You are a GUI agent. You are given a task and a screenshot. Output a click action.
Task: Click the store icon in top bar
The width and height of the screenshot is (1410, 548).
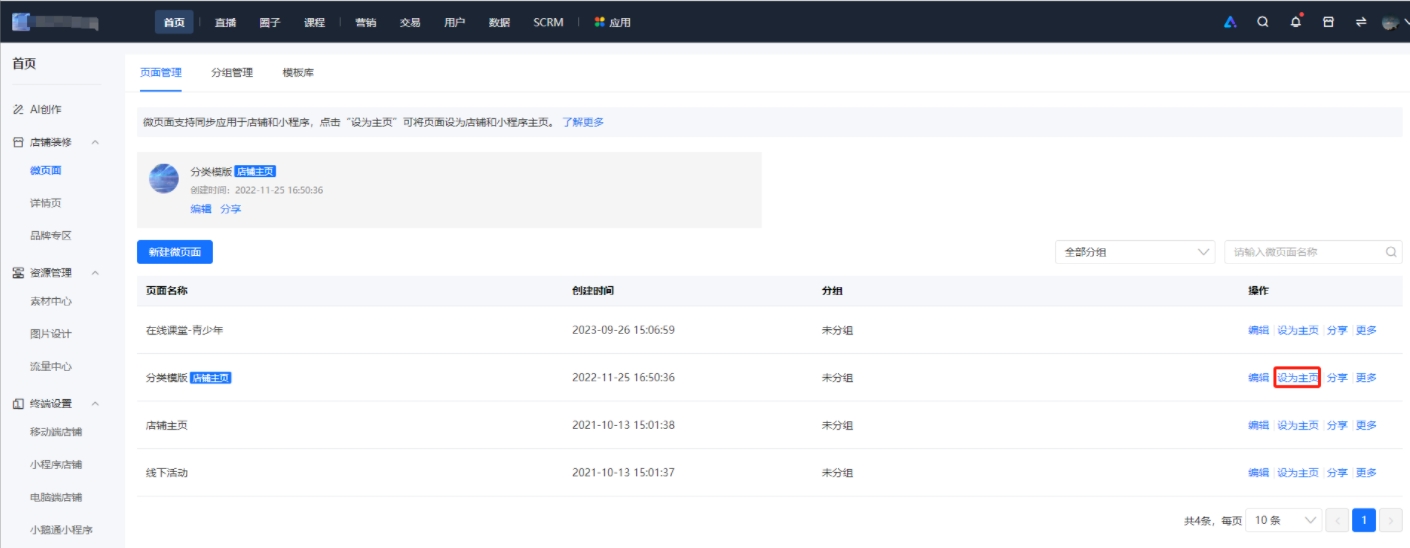click(x=1328, y=22)
